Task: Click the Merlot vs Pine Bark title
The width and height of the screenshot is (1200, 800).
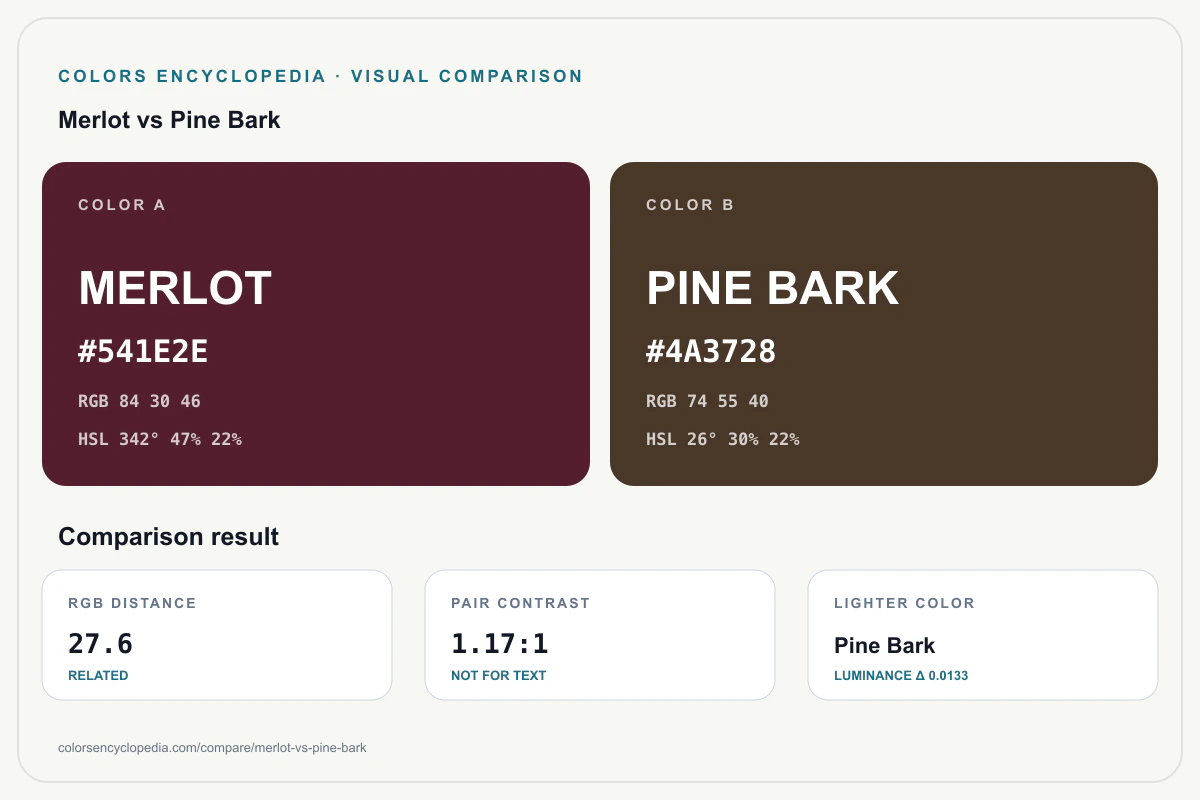Action: (169, 120)
